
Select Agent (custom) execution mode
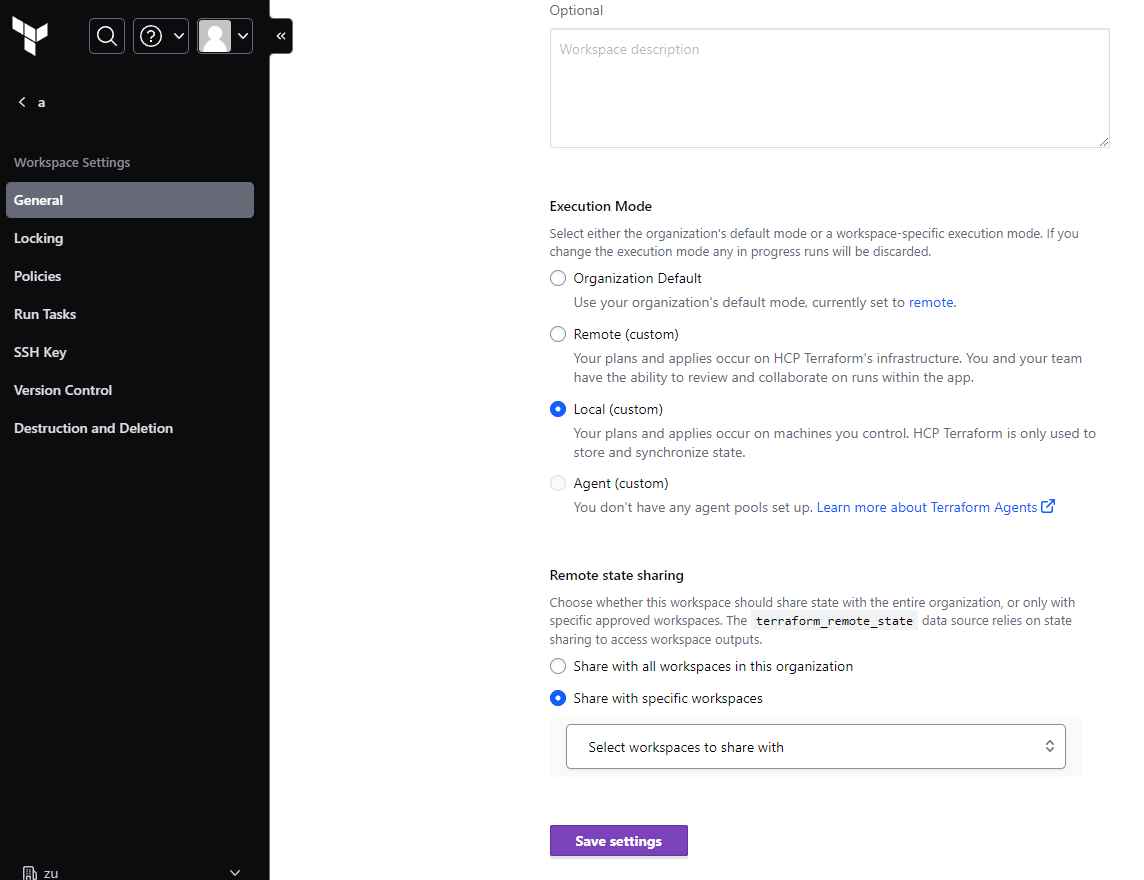pos(557,483)
